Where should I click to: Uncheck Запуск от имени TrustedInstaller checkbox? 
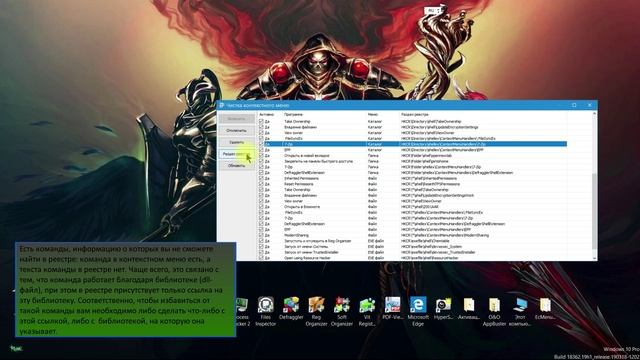point(261,252)
